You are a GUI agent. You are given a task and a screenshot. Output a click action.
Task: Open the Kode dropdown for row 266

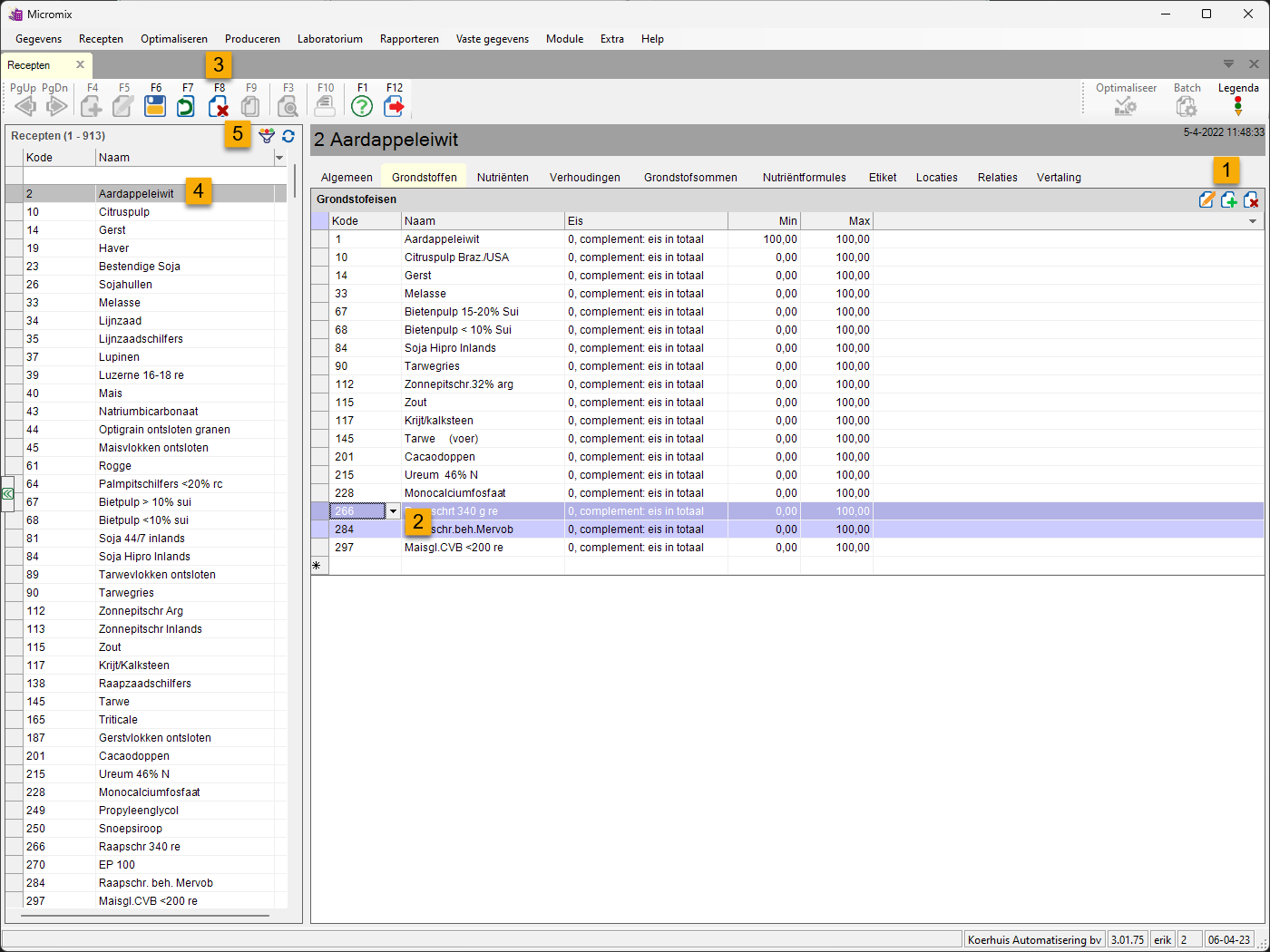(393, 511)
